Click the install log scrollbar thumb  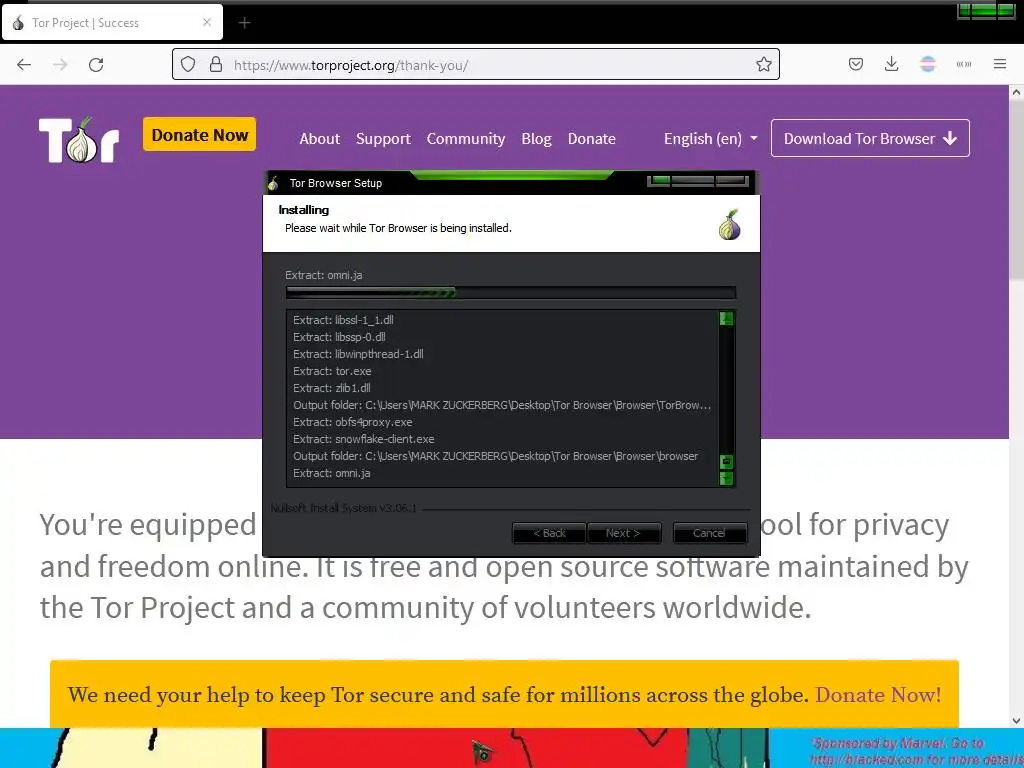726,462
